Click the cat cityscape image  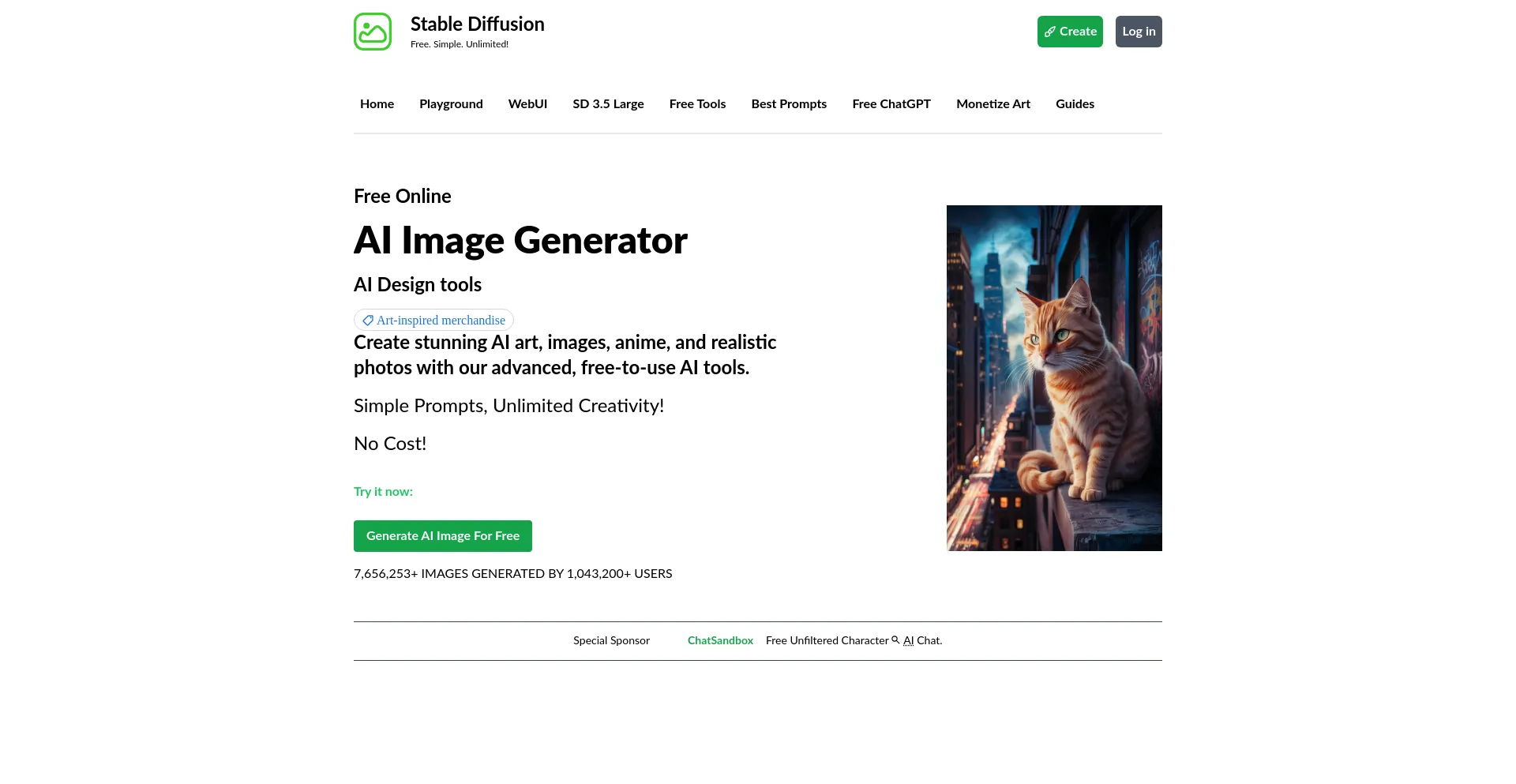coord(1054,377)
